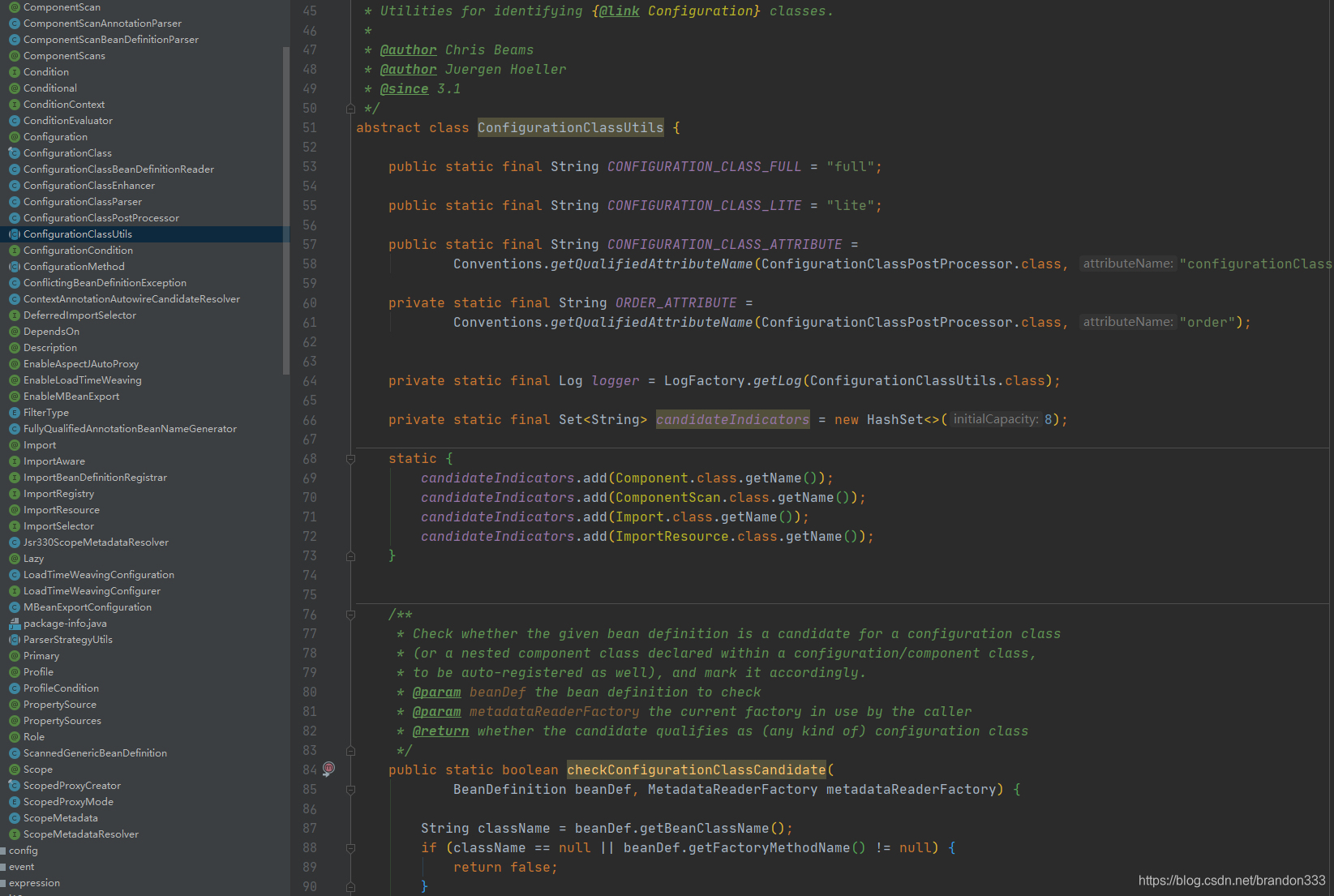1334x896 pixels.
Task: Fold the static block end marker at line 73
Action: pos(350,556)
